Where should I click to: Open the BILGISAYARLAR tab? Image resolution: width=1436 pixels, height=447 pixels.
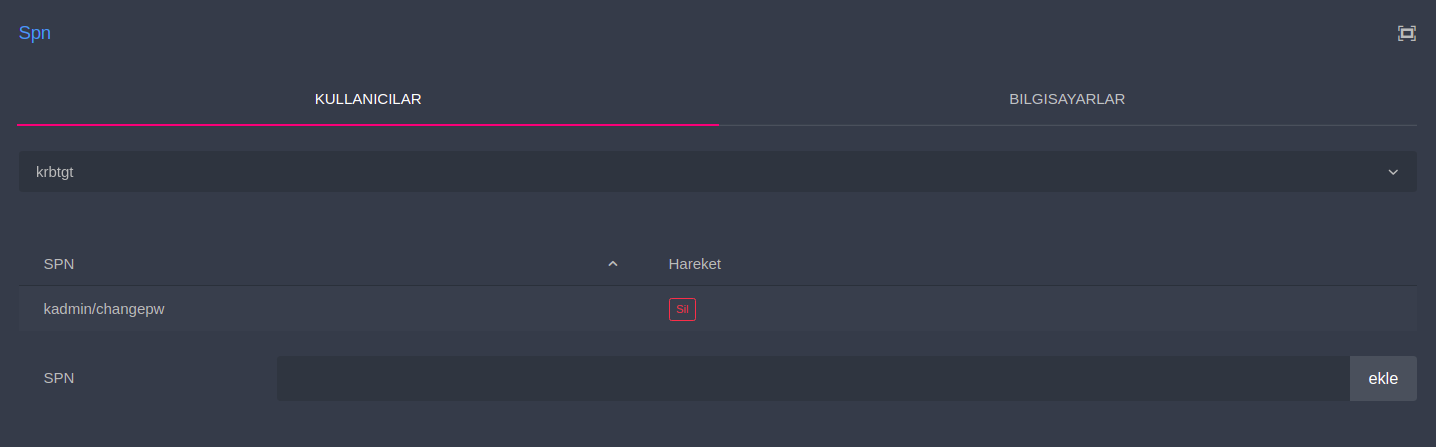click(1067, 99)
